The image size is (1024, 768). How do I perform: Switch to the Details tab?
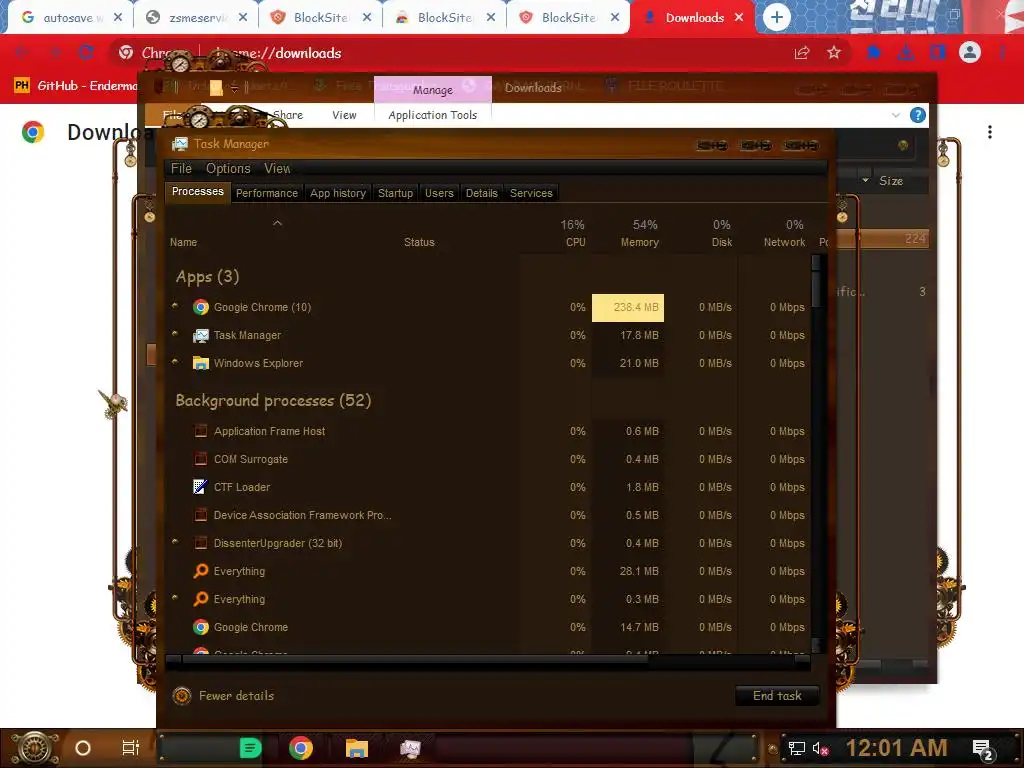[481, 193]
